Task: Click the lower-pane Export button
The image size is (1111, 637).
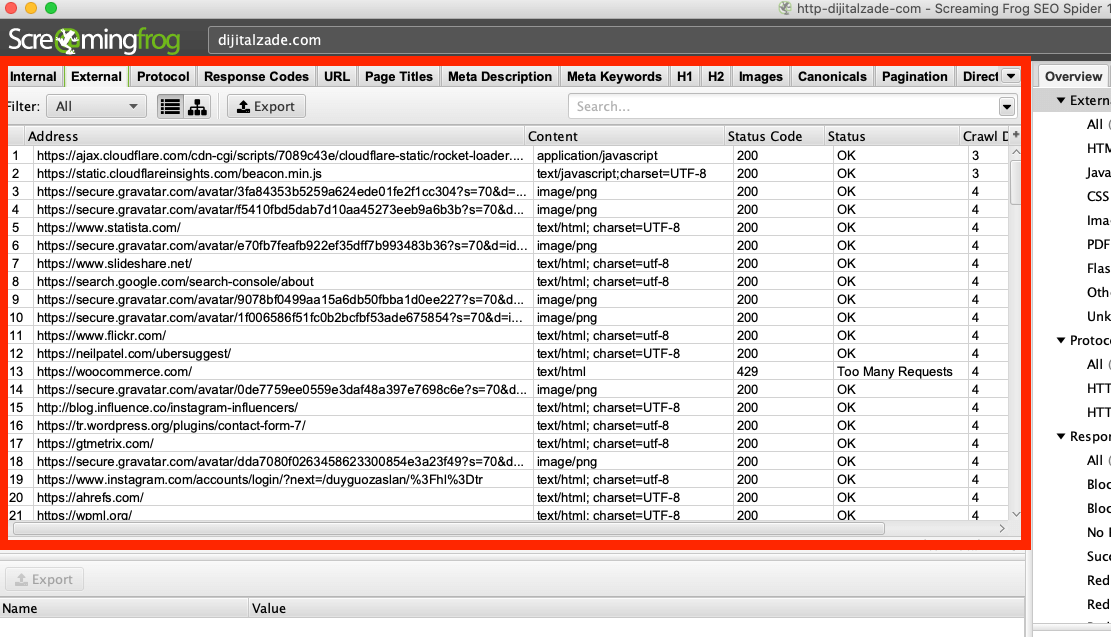Action: (45, 580)
